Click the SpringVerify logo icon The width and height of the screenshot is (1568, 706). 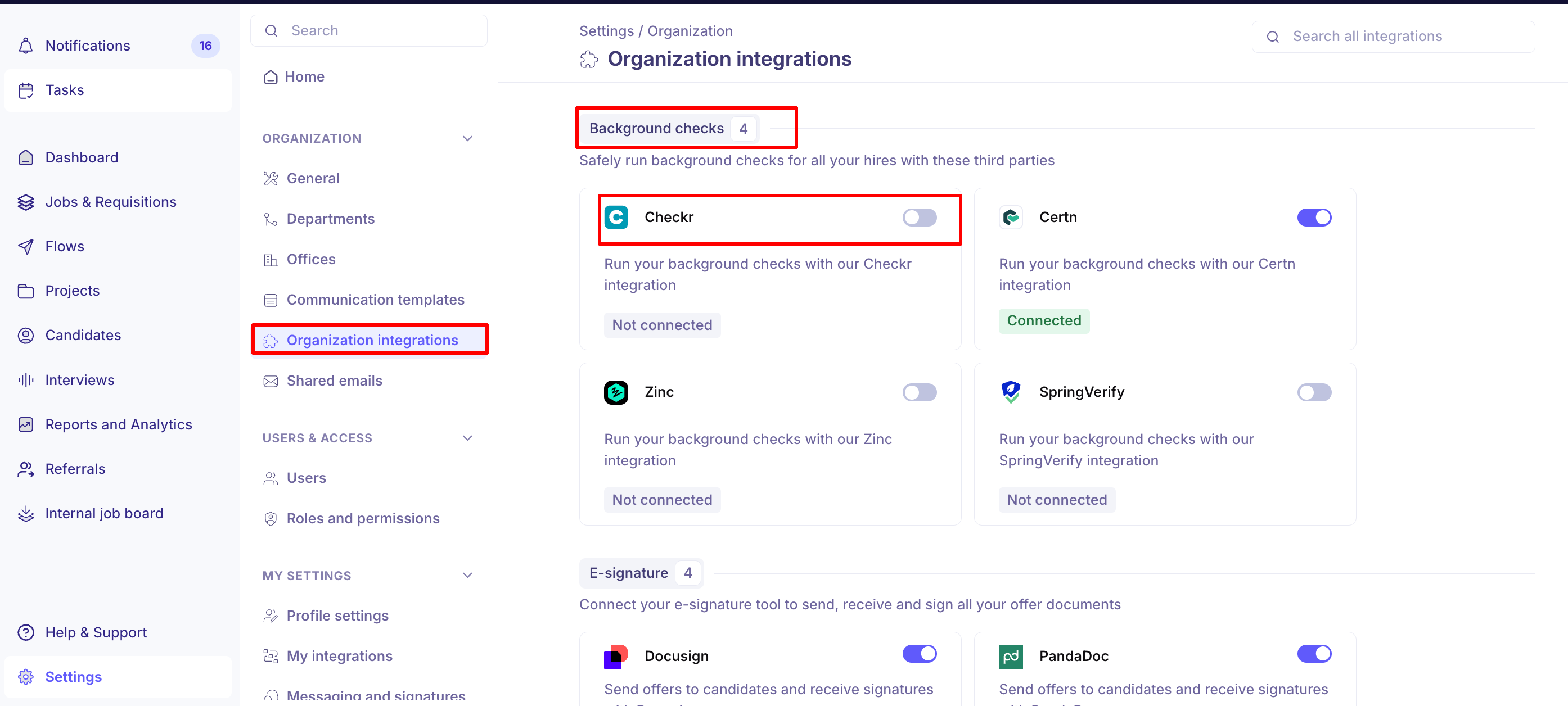[x=1011, y=392]
